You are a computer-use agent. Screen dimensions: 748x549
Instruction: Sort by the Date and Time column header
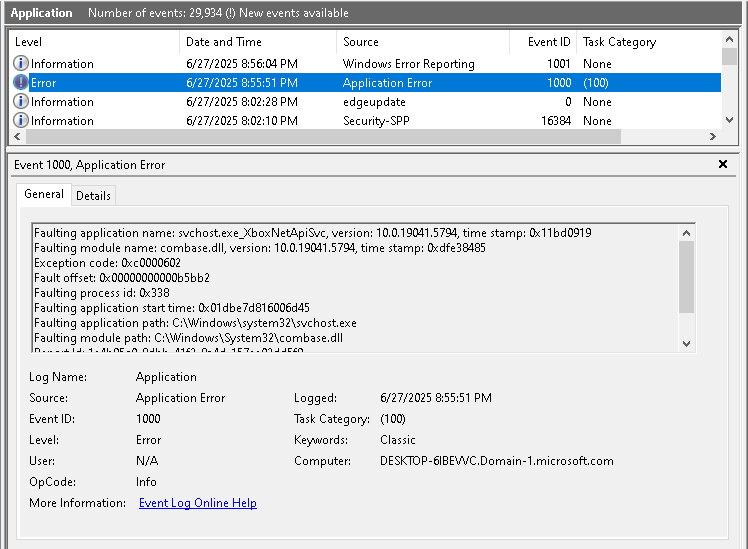[x=258, y=42]
